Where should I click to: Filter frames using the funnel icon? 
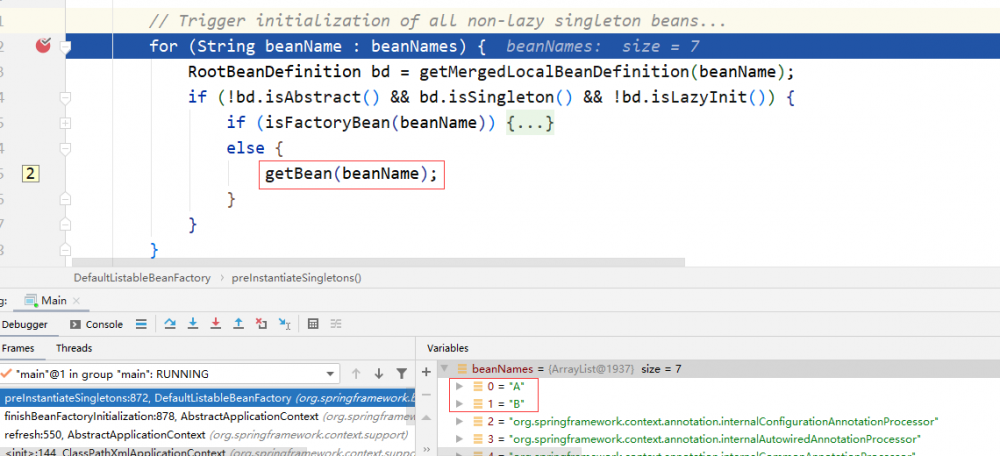pyautogui.click(x=401, y=373)
